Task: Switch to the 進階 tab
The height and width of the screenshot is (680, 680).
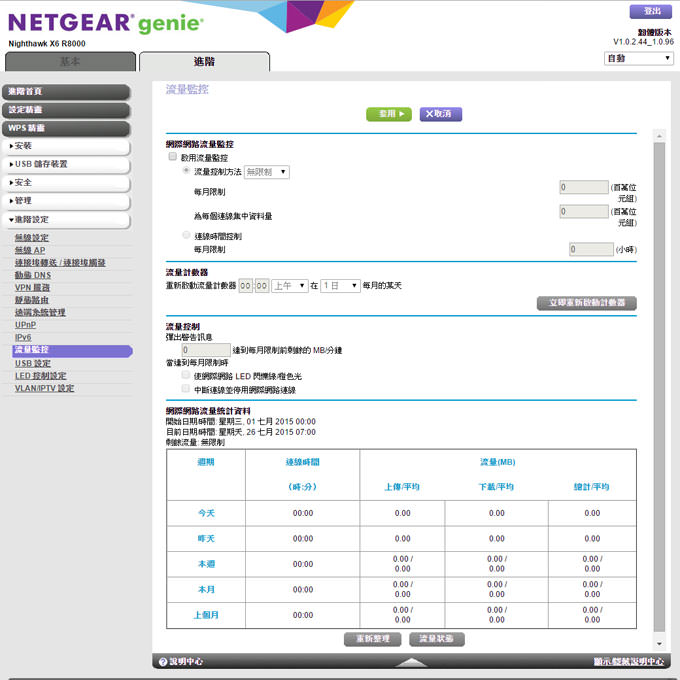Action: click(x=204, y=62)
